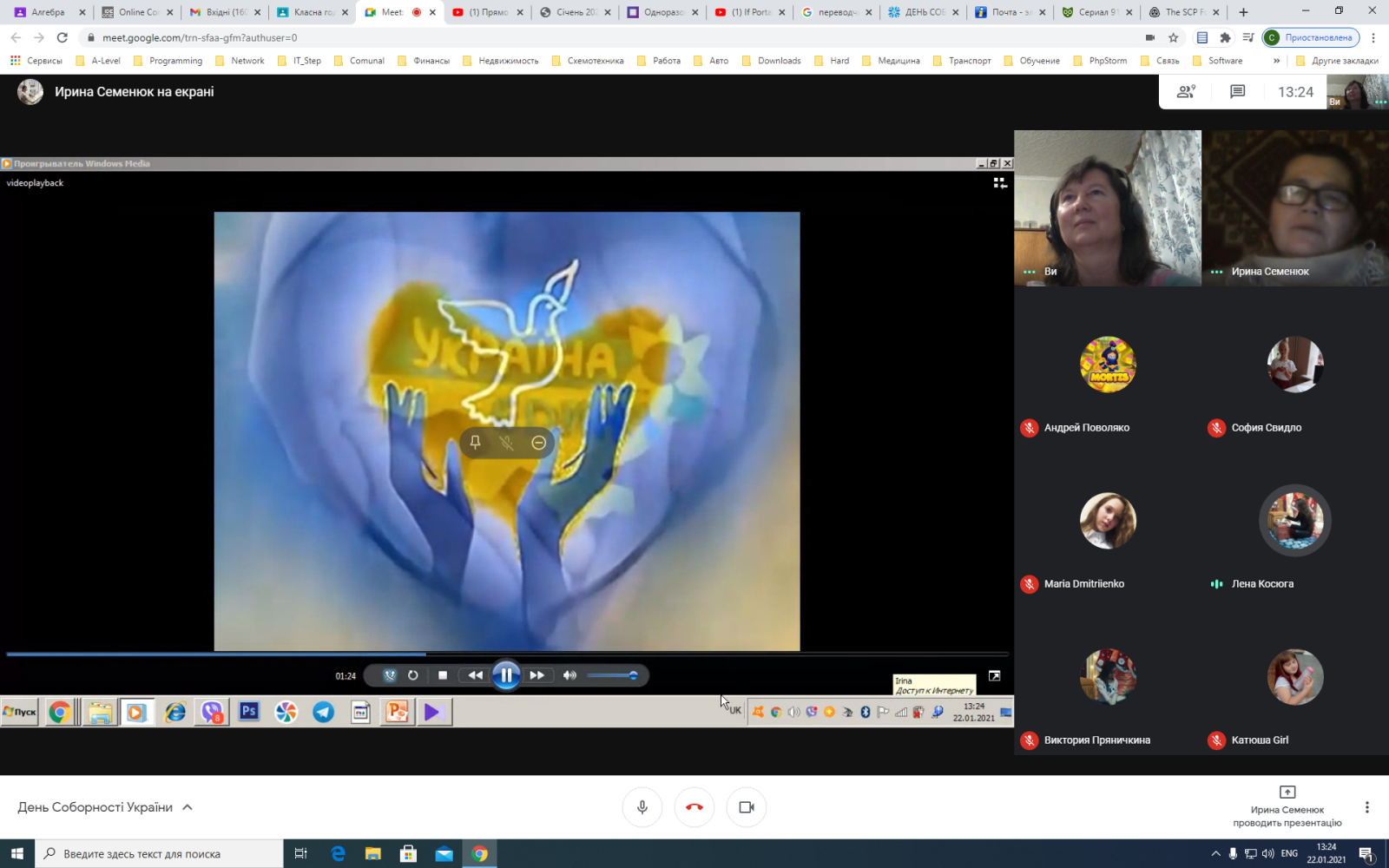
Task: Switch to the Алгебра browser tab
Action: coord(48,12)
